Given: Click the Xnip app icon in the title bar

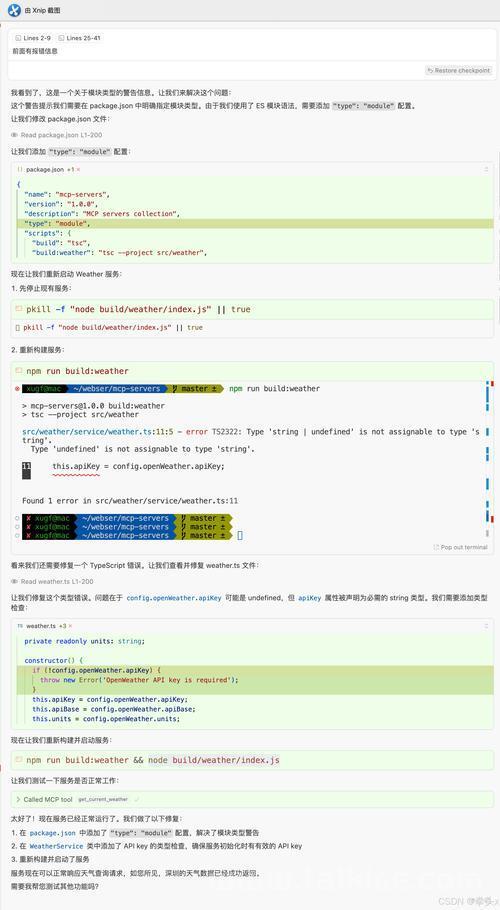Looking at the screenshot, I should click(14, 10).
